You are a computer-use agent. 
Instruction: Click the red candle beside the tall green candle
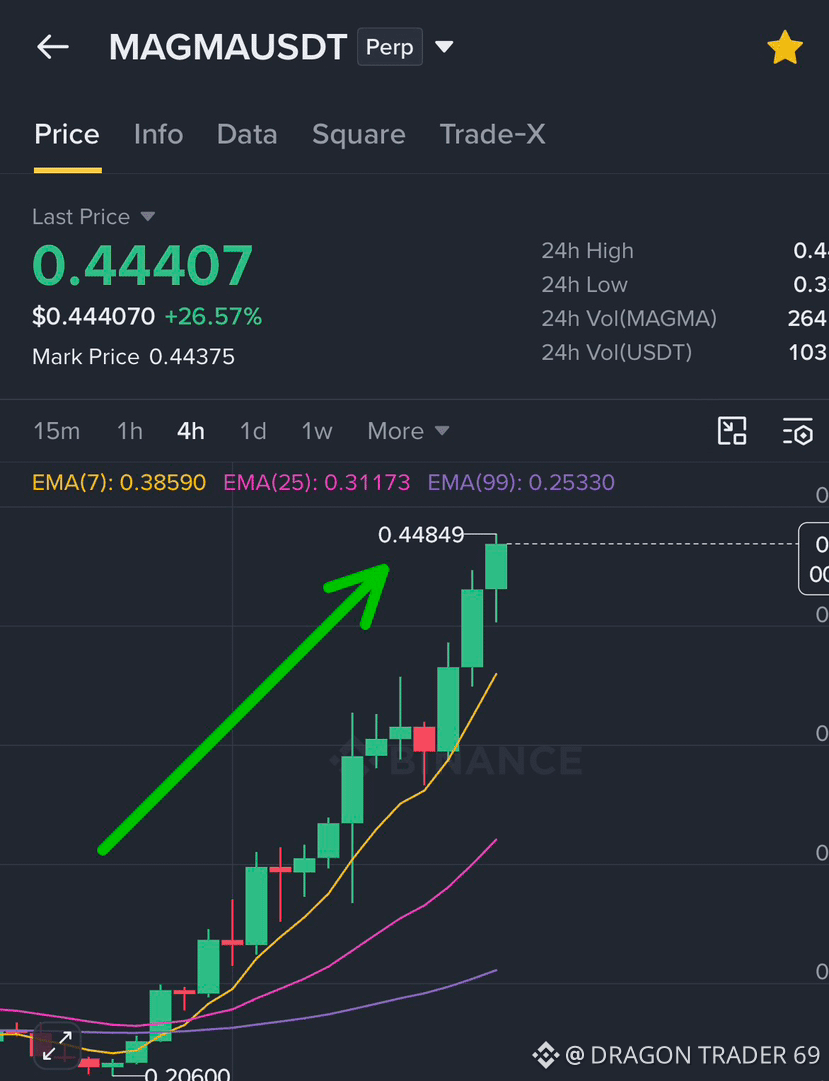424,739
